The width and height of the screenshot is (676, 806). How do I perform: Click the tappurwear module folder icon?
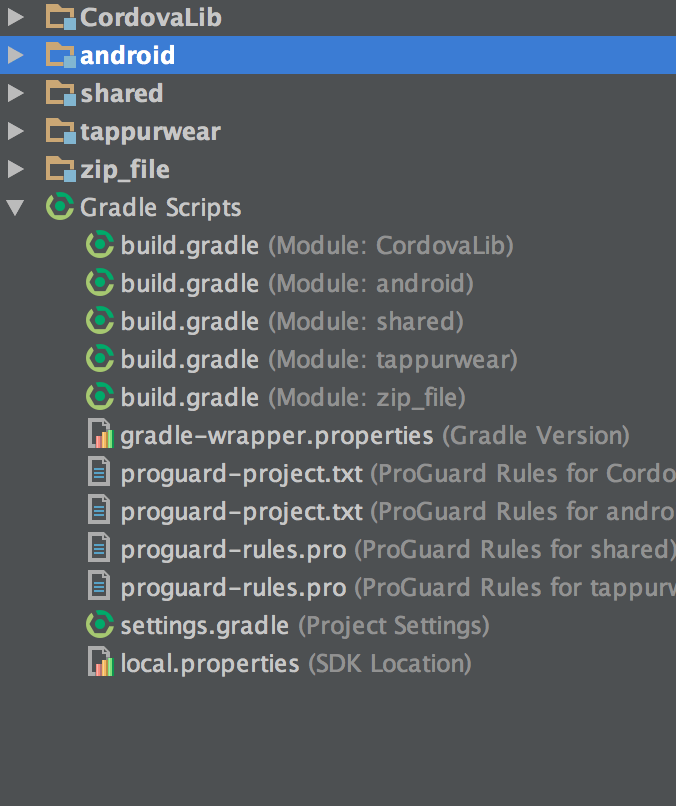61,131
